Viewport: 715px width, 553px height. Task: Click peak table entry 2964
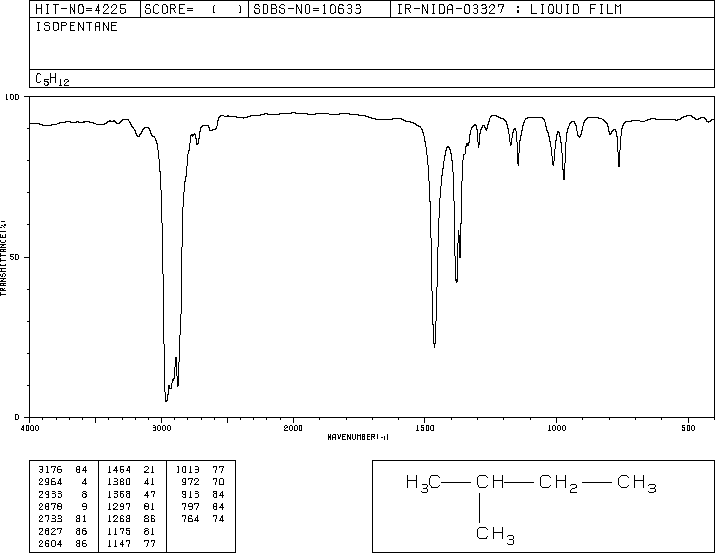pyautogui.click(x=50, y=481)
